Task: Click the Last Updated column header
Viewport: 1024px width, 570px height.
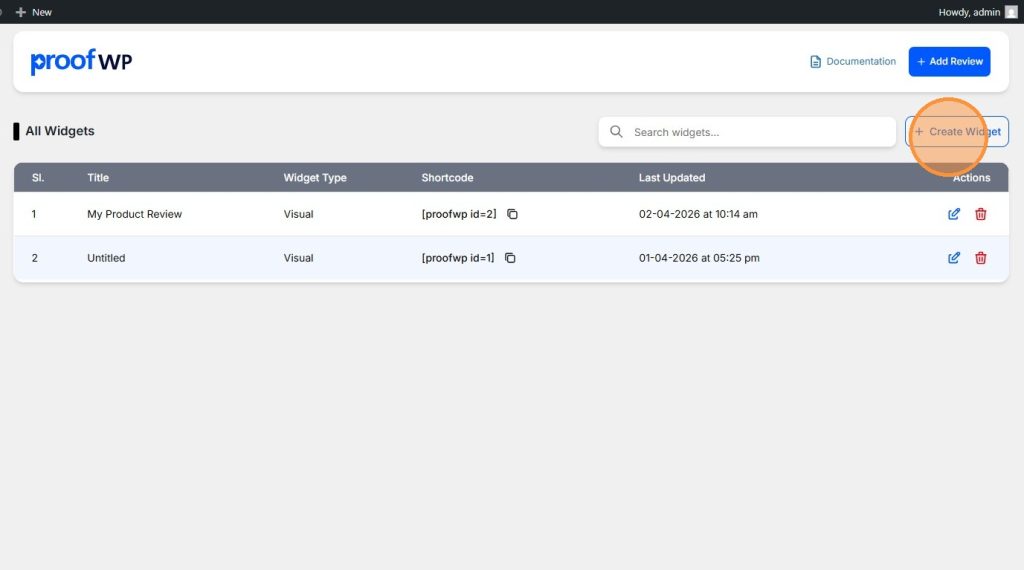Action: 672,178
